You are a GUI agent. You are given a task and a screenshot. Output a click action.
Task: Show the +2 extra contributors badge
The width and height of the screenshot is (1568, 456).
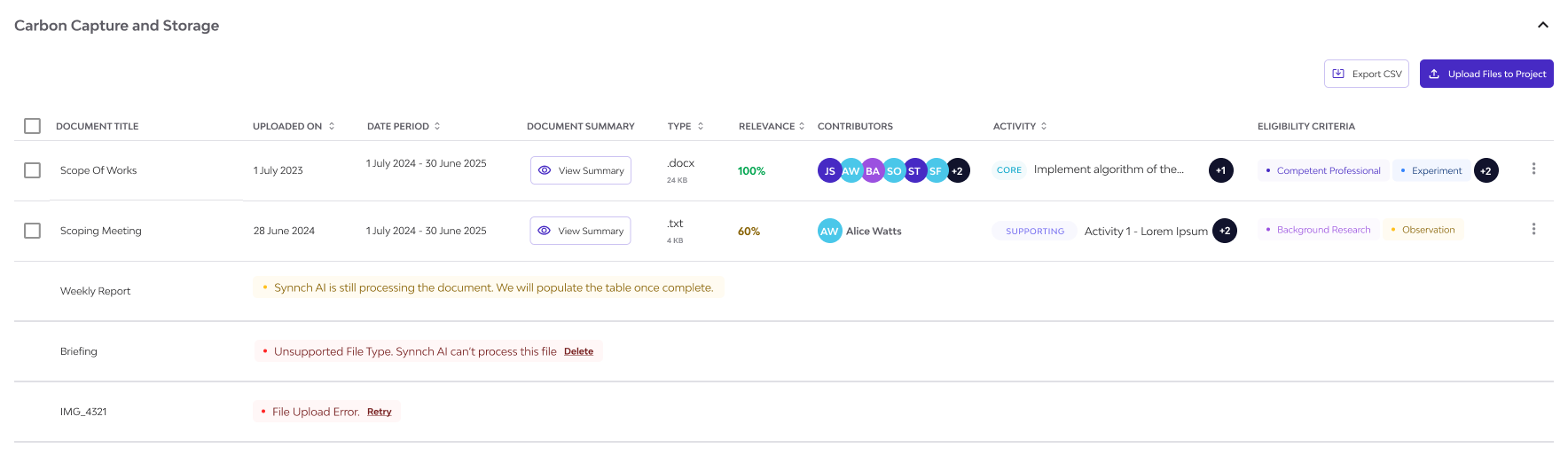point(958,170)
